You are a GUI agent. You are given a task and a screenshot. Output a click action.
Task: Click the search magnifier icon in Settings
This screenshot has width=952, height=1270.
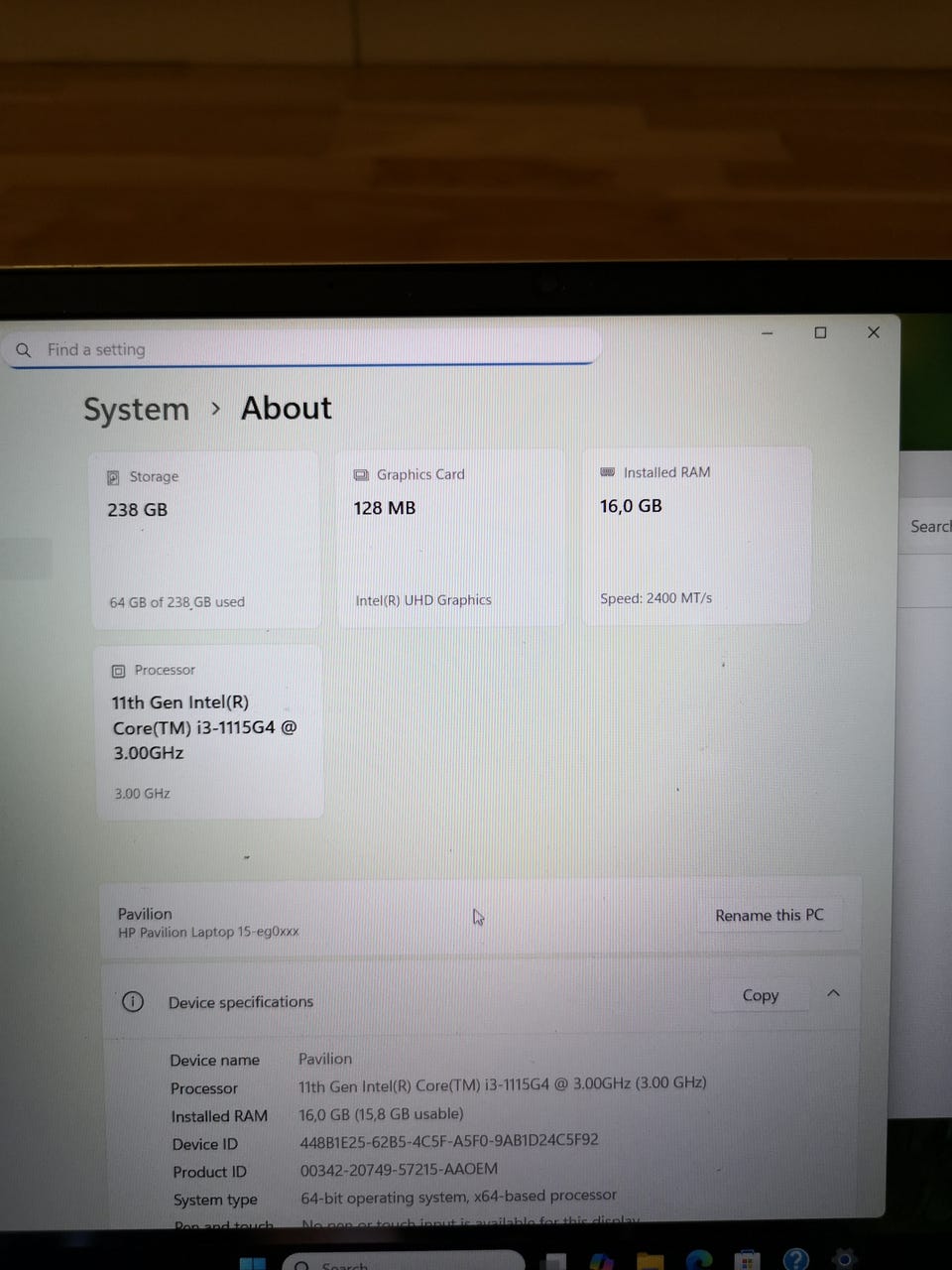tap(24, 350)
